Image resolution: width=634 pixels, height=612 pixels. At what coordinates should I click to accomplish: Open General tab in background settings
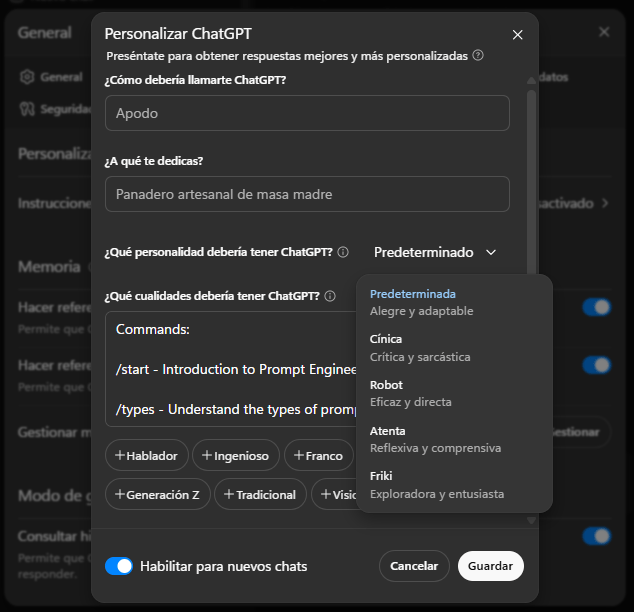pos(51,77)
